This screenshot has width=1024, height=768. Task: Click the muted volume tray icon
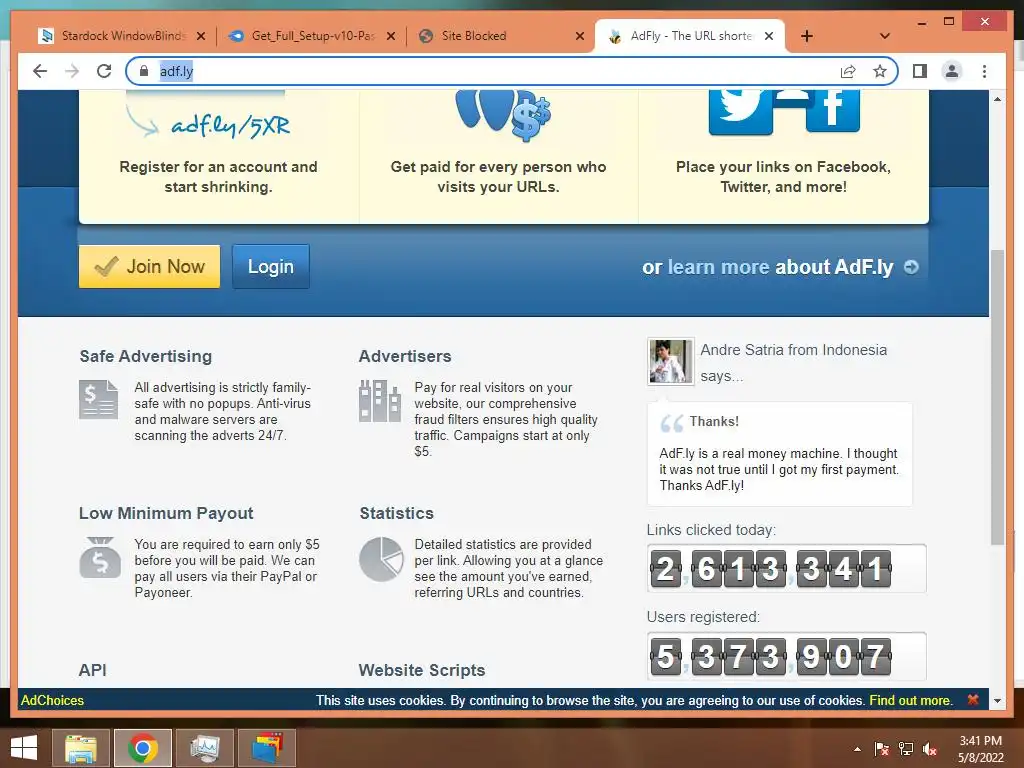[930, 749]
